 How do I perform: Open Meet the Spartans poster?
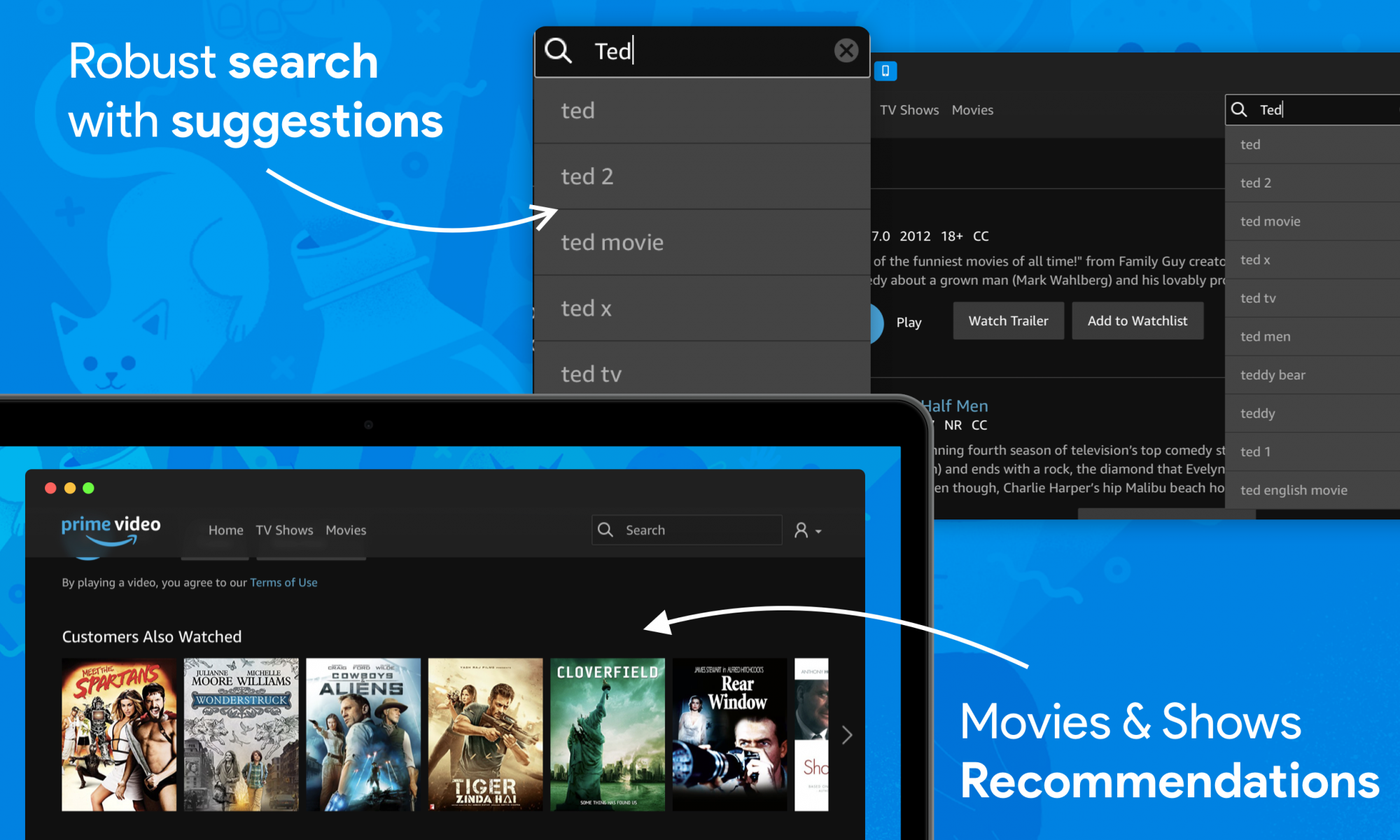[x=119, y=734]
